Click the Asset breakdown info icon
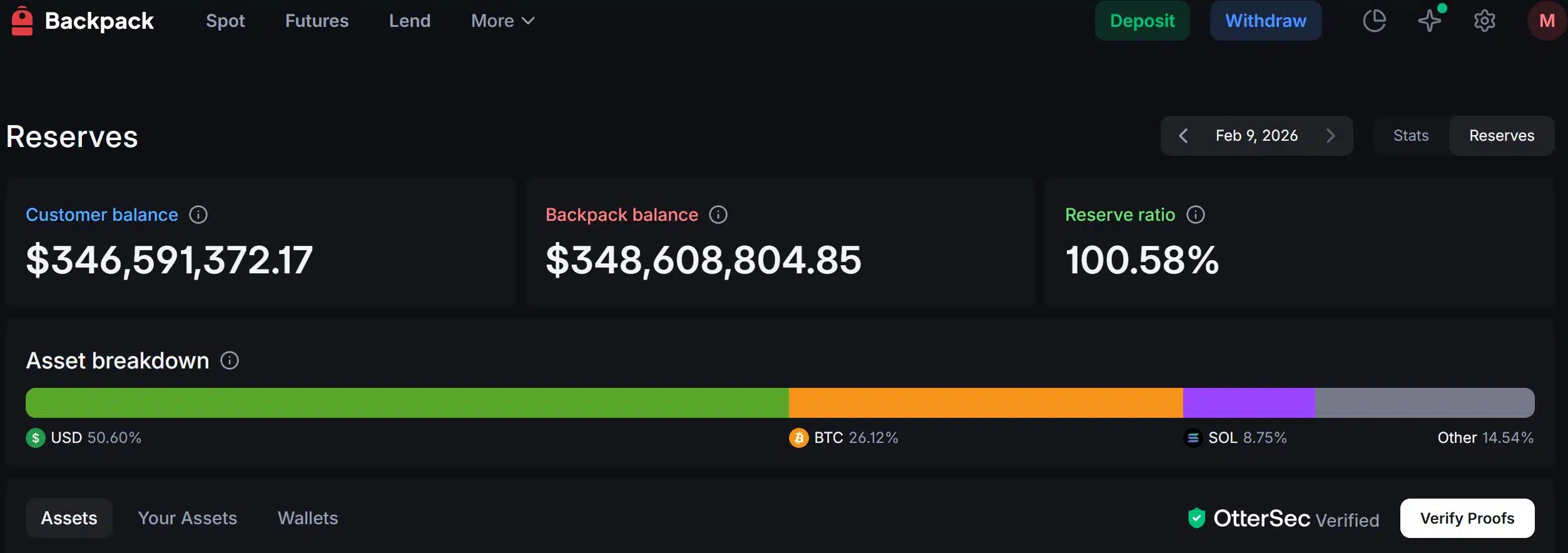 click(230, 360)
